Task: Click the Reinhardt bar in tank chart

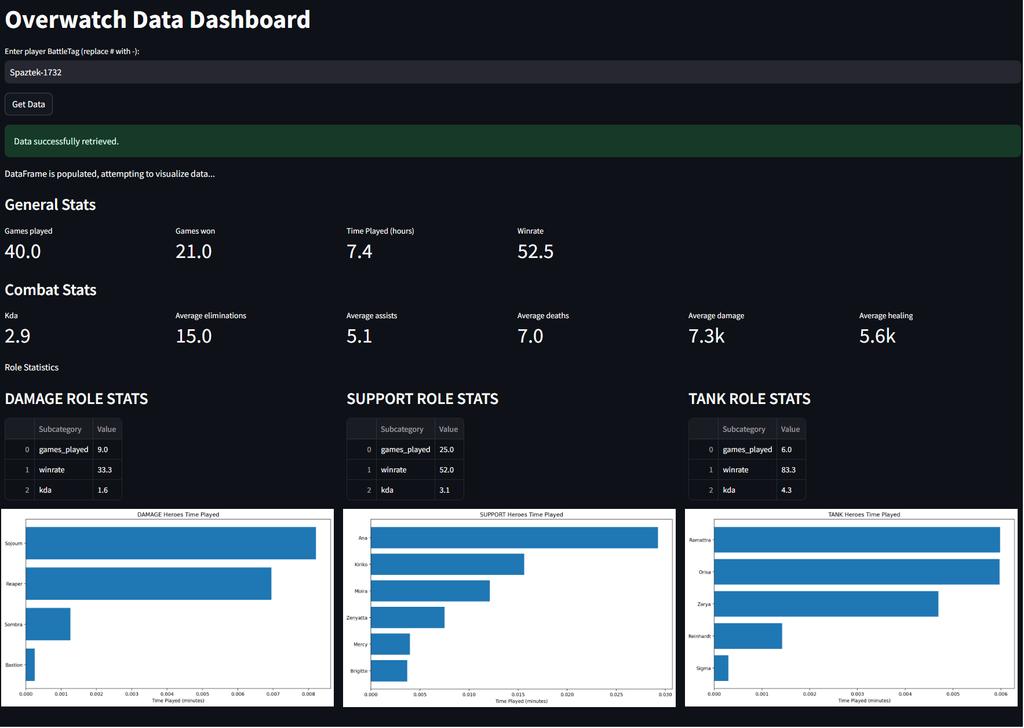Action: click(x=748, y=636)
